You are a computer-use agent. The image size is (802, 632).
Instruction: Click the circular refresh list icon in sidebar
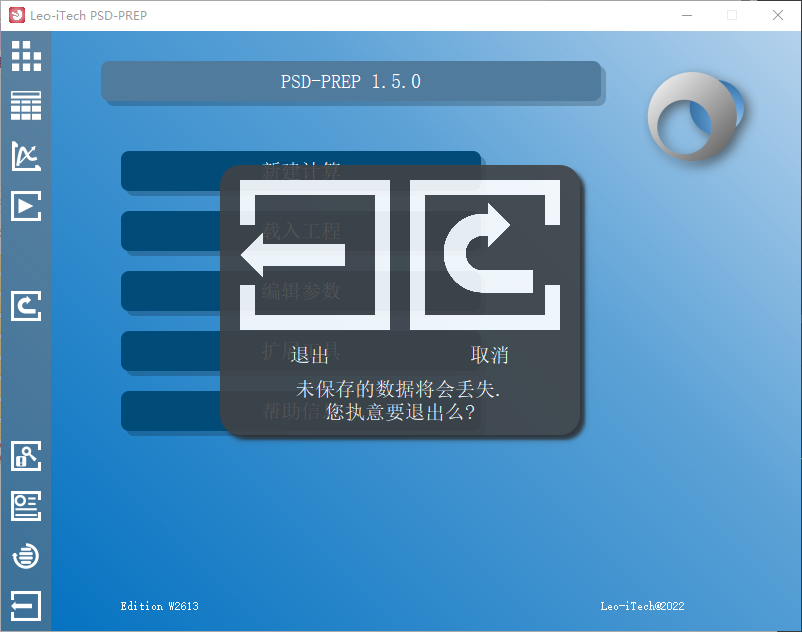click(x=26, y=555)
